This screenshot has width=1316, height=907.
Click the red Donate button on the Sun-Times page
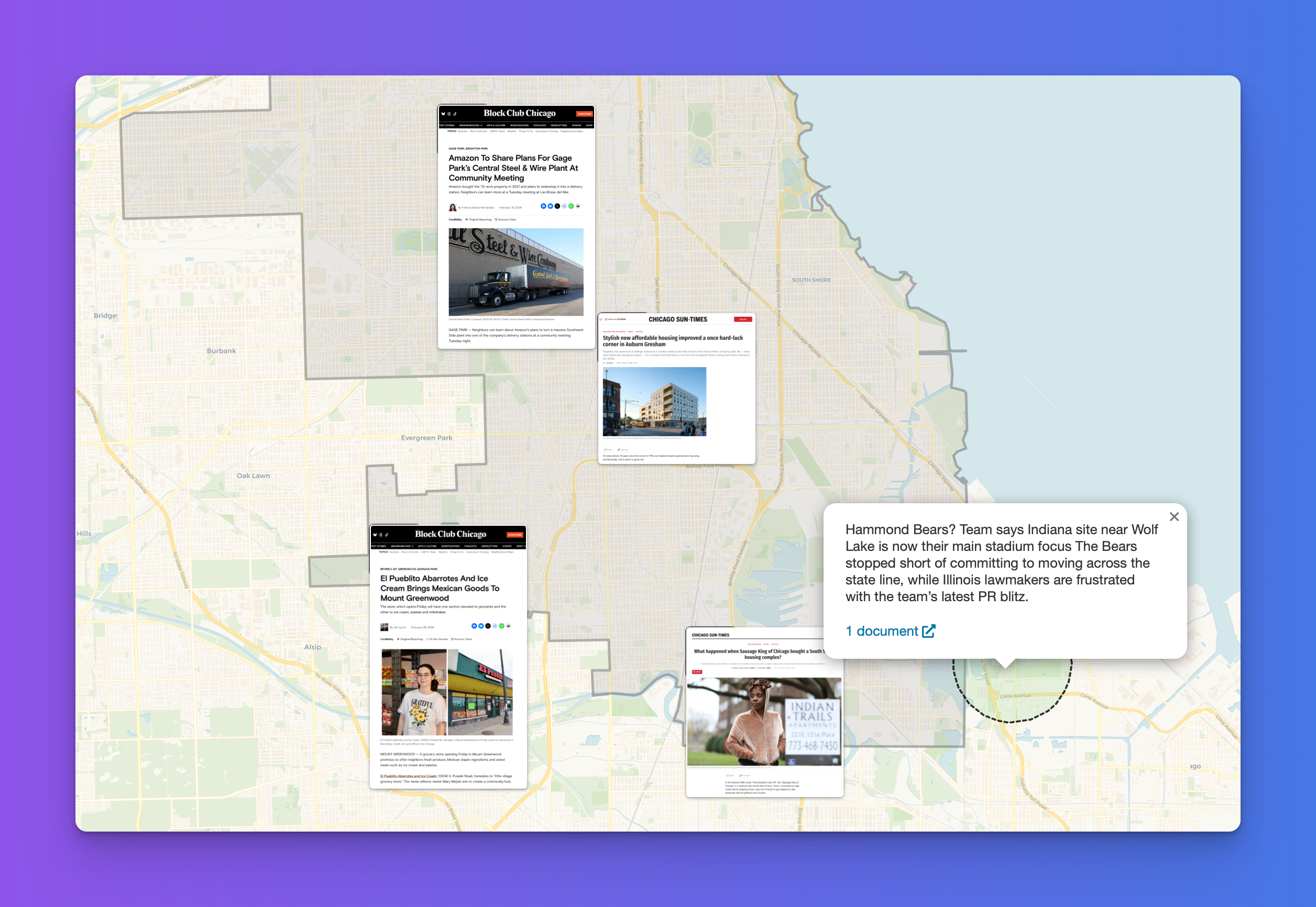[x=743, y=319]
